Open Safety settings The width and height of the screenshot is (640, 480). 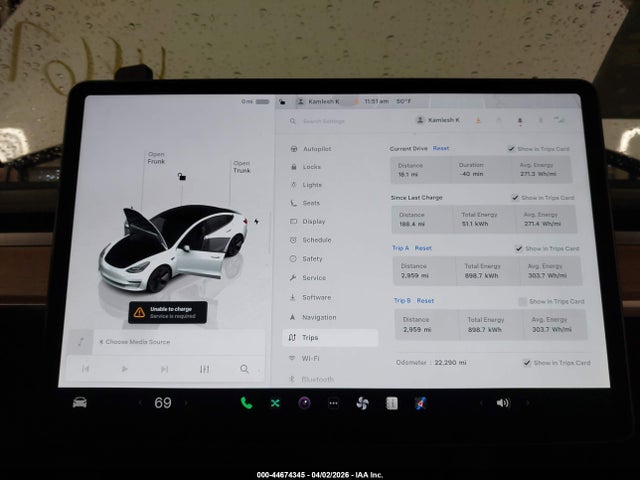click(307, 259)
